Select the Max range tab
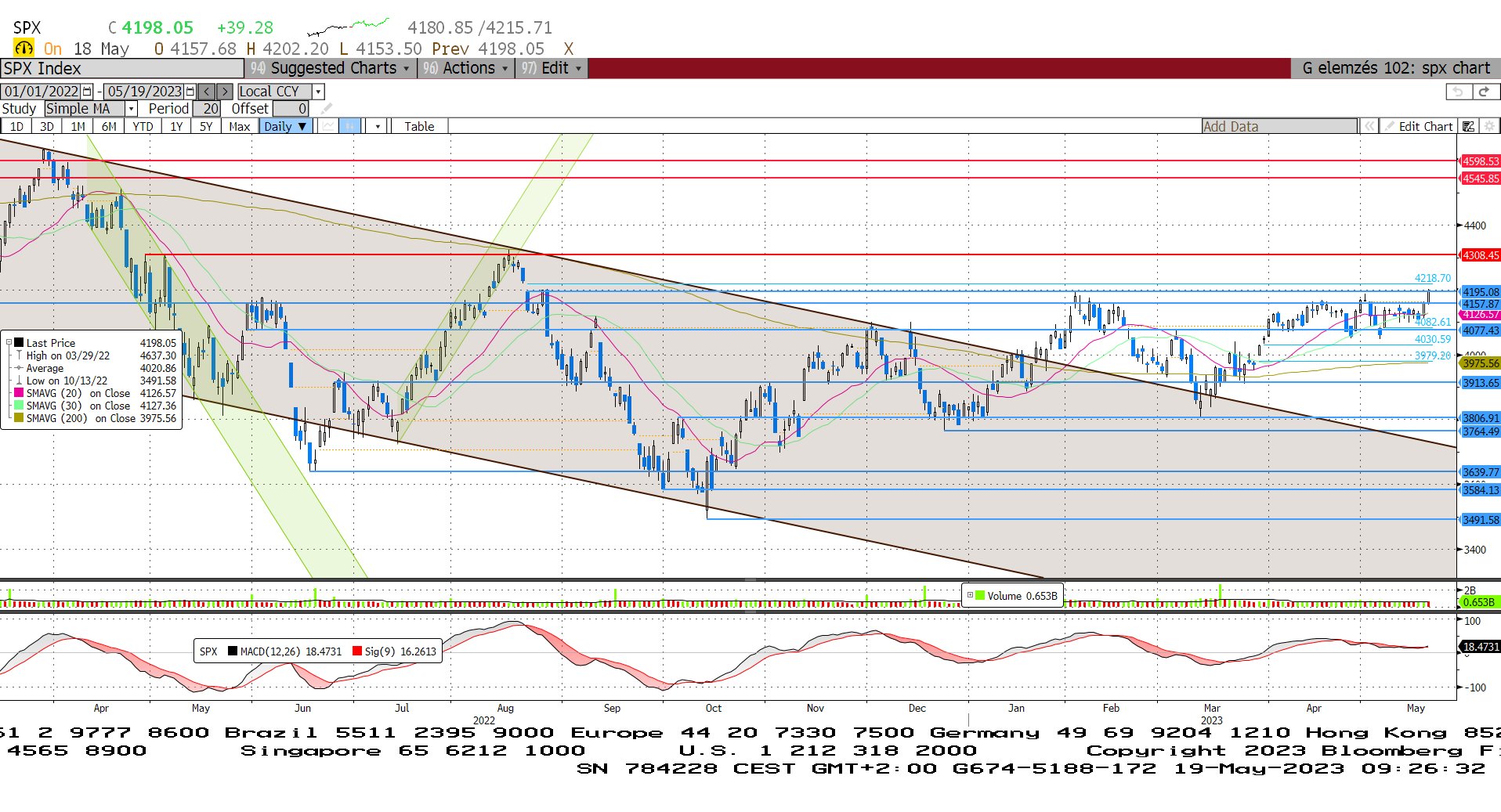Screen dimensions: 1501x812 pos(239,126)
